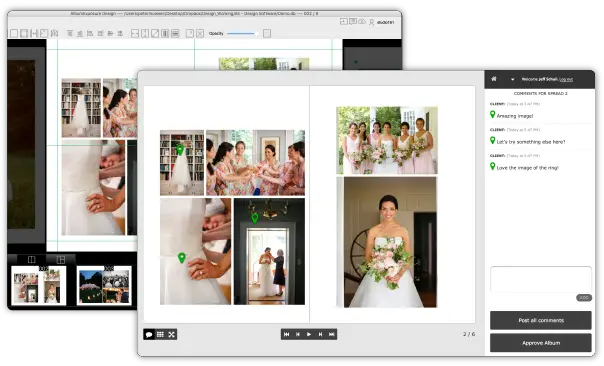
Task: Click the add-page plus icon near cloud icon
Action: (343, 22)
